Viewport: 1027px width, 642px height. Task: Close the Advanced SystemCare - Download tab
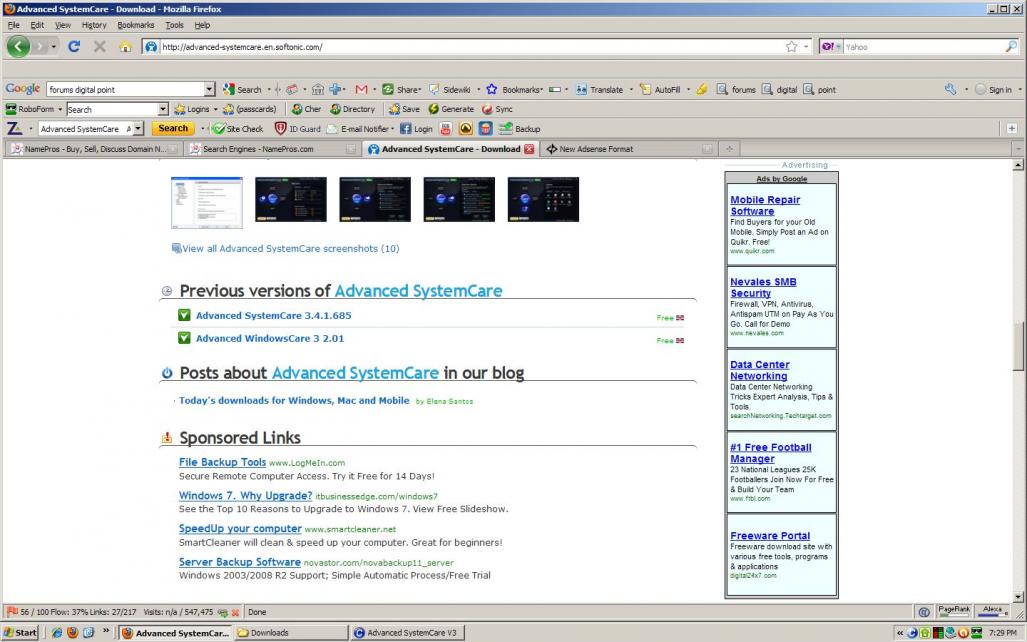coord(529,149)
